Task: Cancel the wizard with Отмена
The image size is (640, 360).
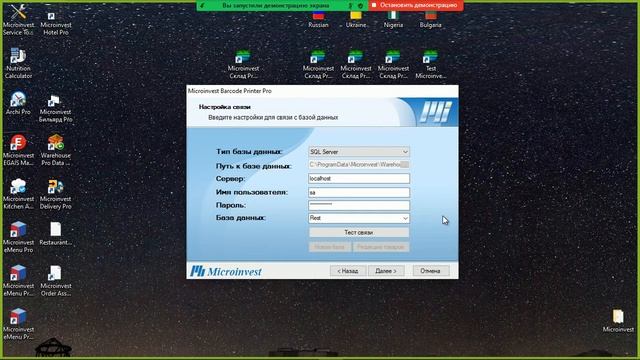Action: coord(431,271)
